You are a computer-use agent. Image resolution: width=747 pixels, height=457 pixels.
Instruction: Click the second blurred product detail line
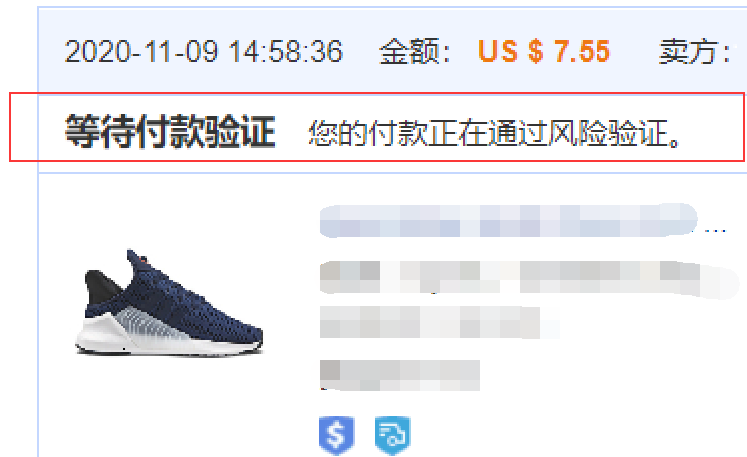529,278
